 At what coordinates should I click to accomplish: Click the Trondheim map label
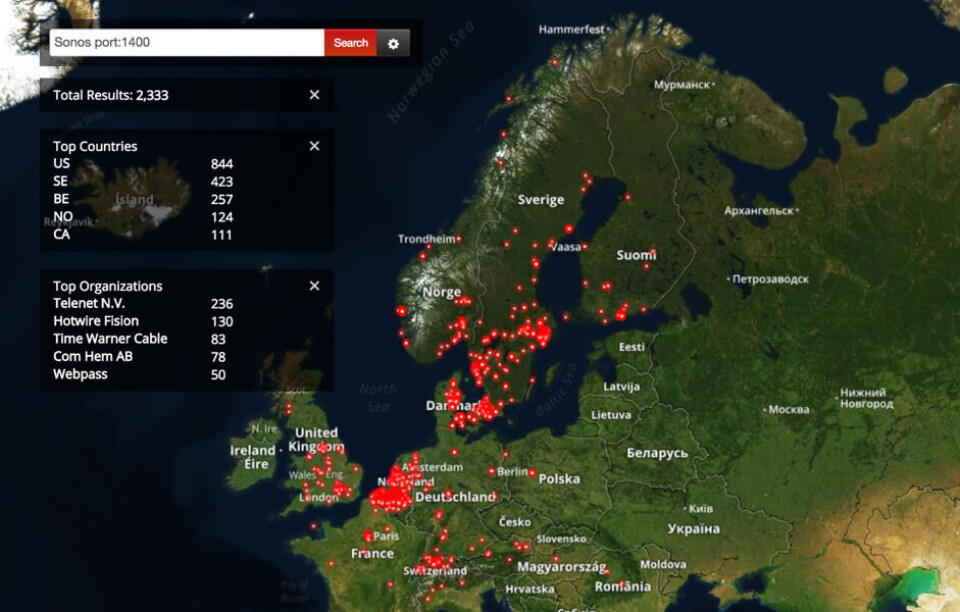coord(426,239)
